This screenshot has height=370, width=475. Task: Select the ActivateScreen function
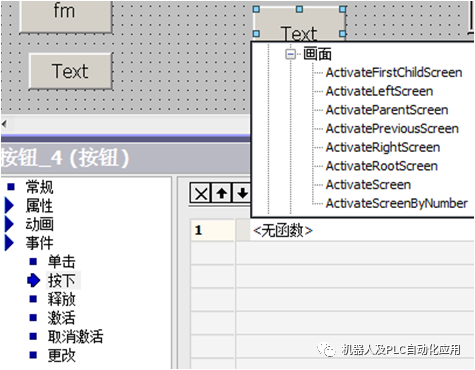368,185
